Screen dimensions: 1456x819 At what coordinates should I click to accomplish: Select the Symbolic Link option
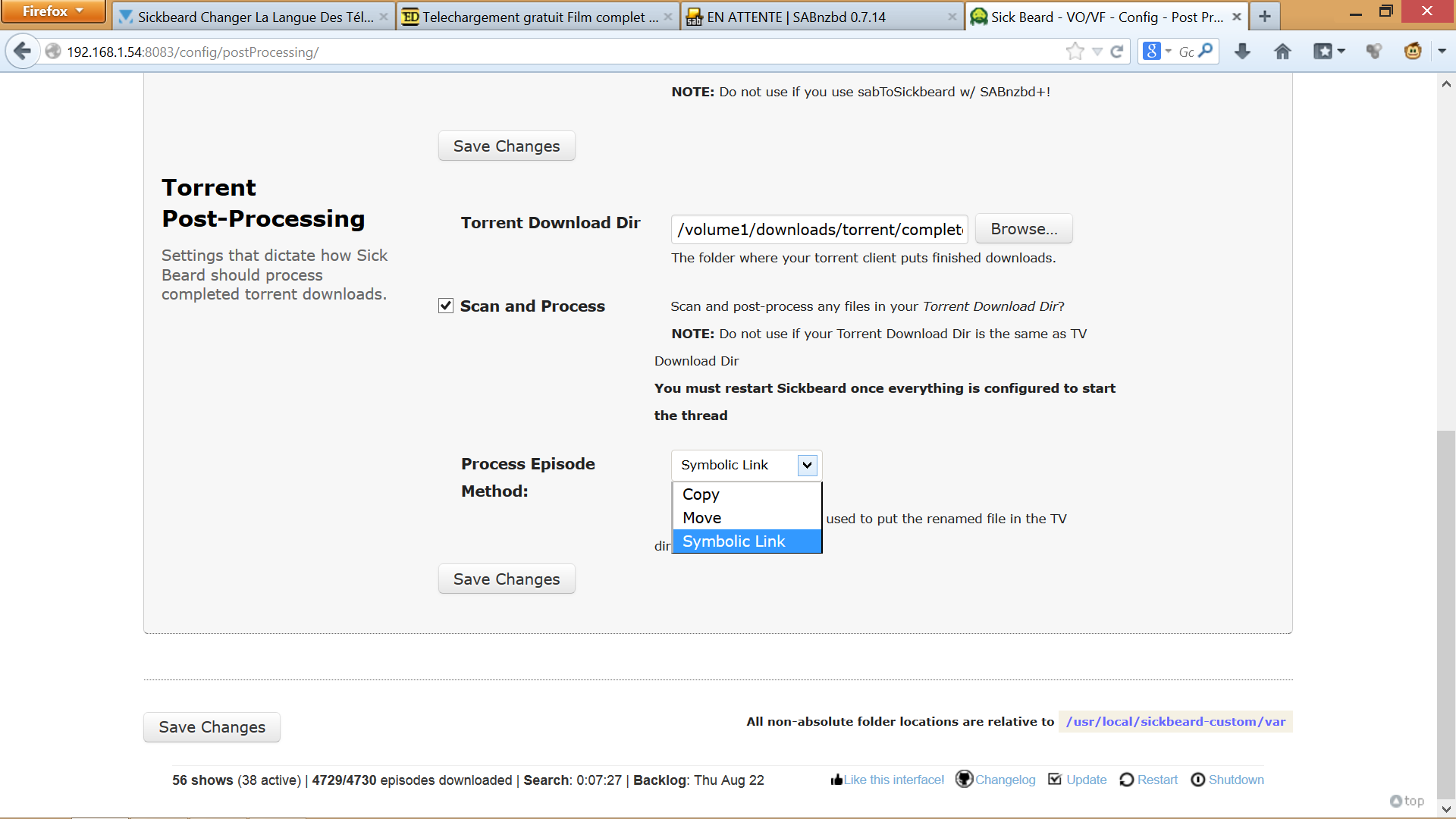tap(733, 541)
